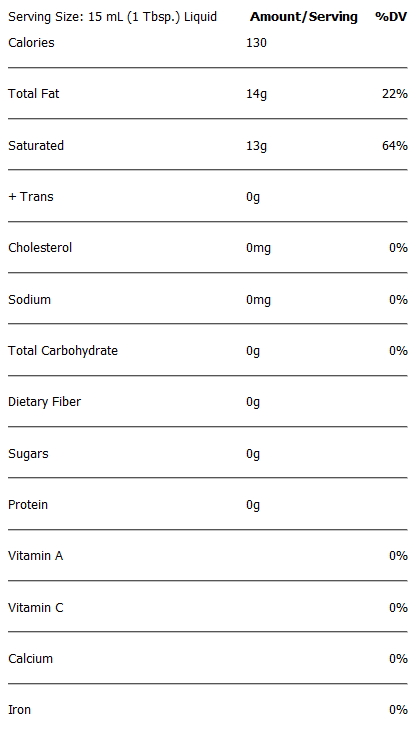The image size is (417, 729).
Task: Click the Calories label
Action: point(31,43)
